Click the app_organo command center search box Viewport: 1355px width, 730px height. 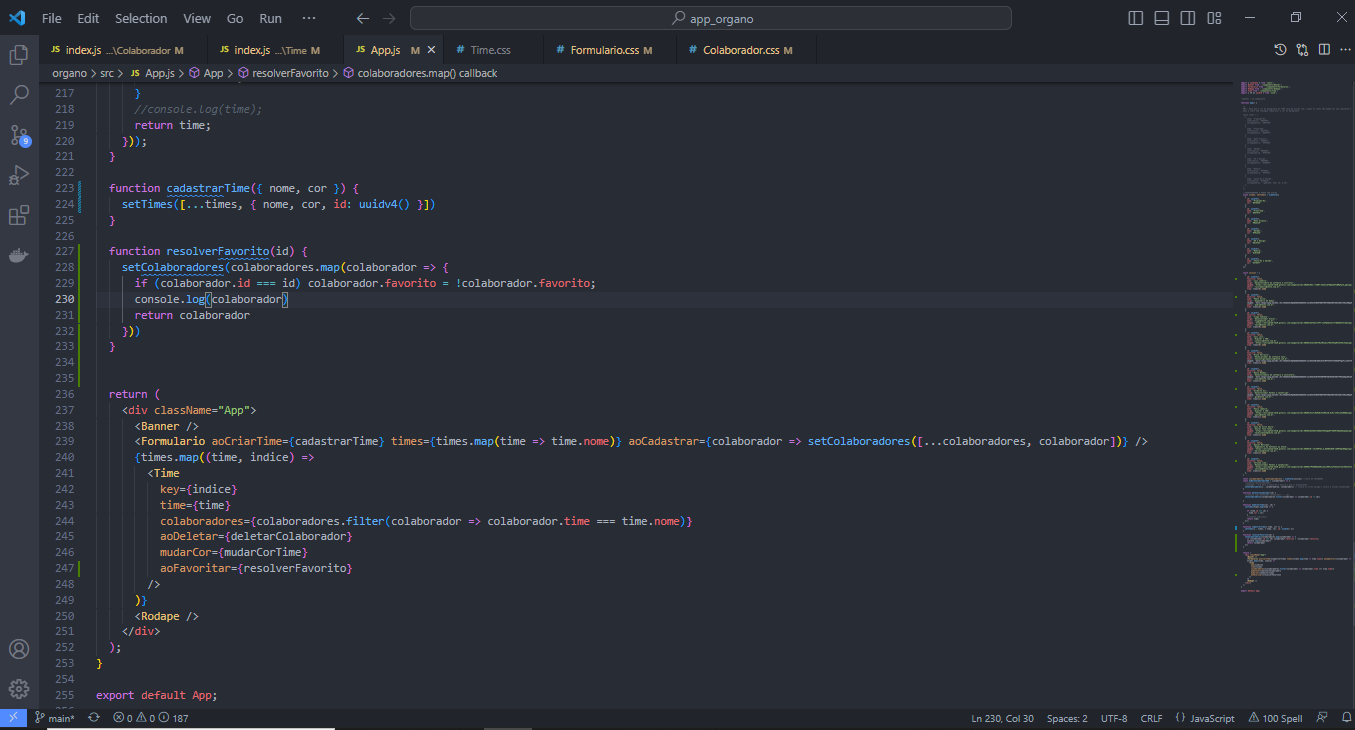click(x=711, y=18)
